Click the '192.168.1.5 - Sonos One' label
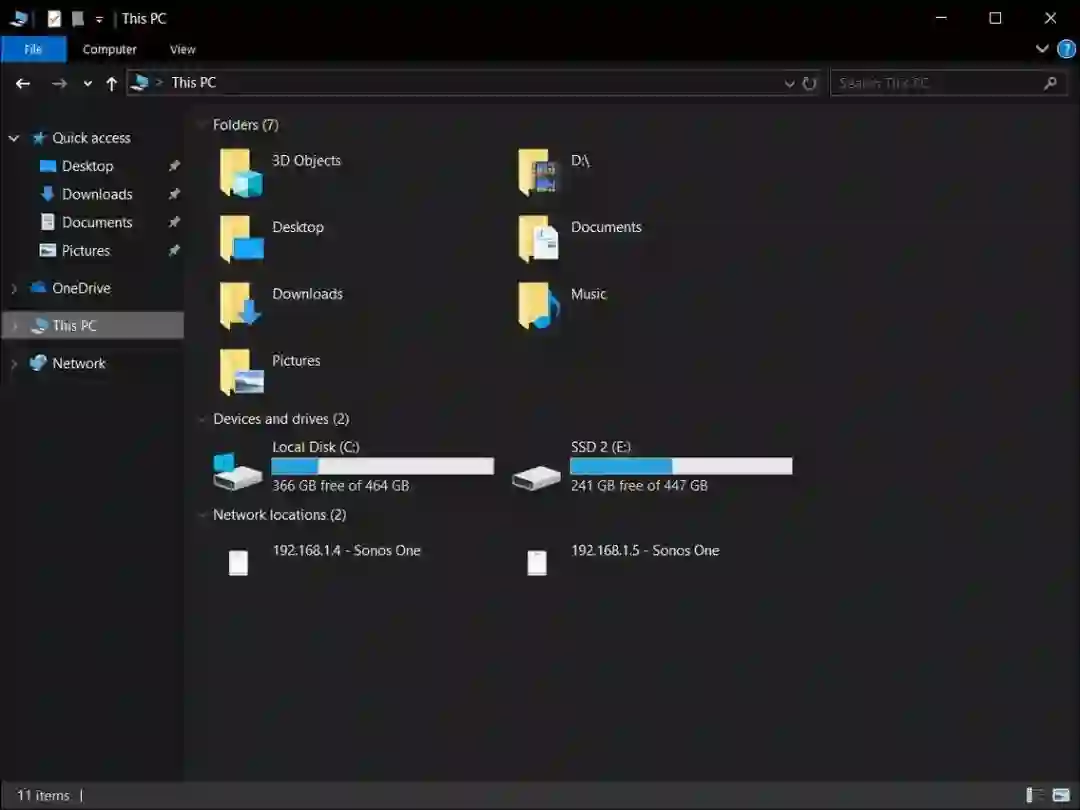Image resolution: width=1080 pixels, height=810 pixels. [x=645, y=550]
